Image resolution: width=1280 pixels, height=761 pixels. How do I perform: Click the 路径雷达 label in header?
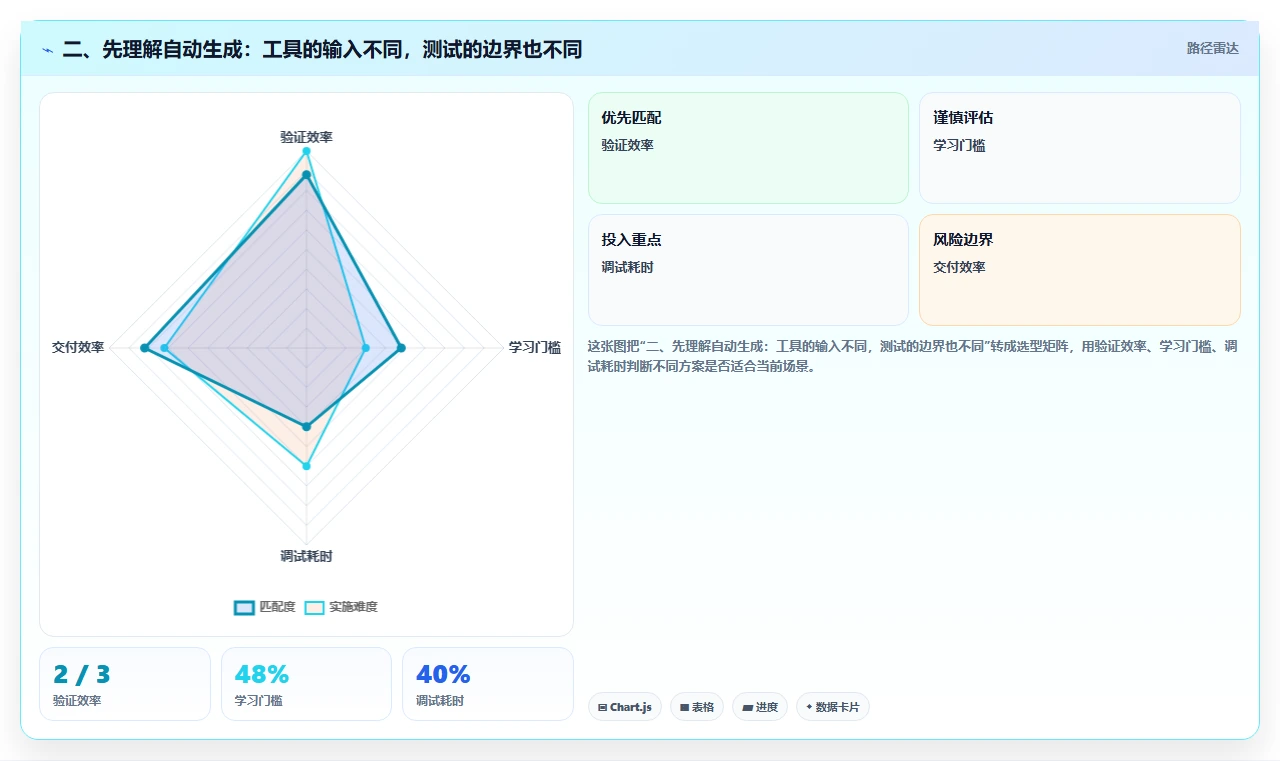pos(1212,48)
